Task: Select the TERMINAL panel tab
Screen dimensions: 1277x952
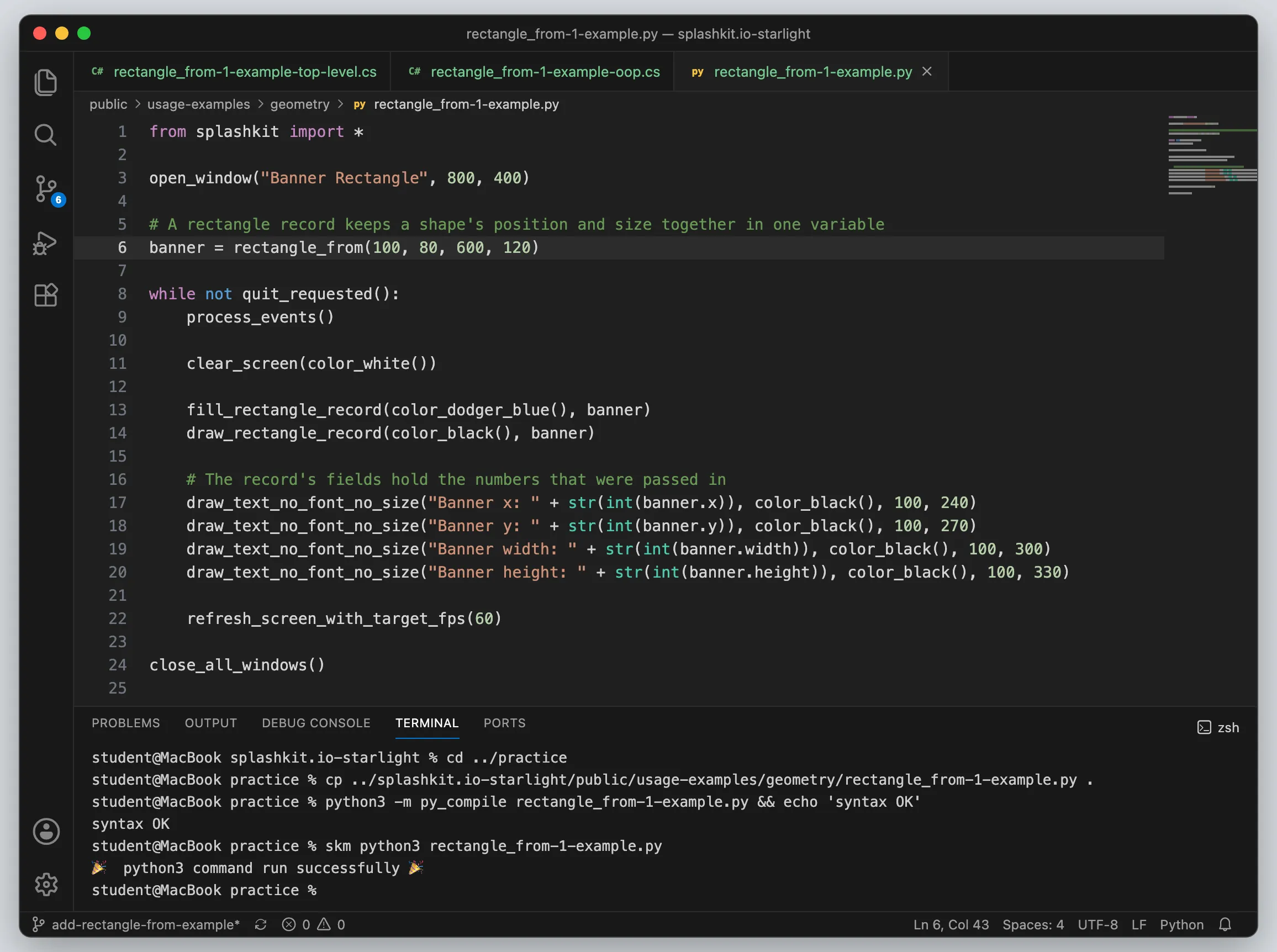Action: [427, 723]
